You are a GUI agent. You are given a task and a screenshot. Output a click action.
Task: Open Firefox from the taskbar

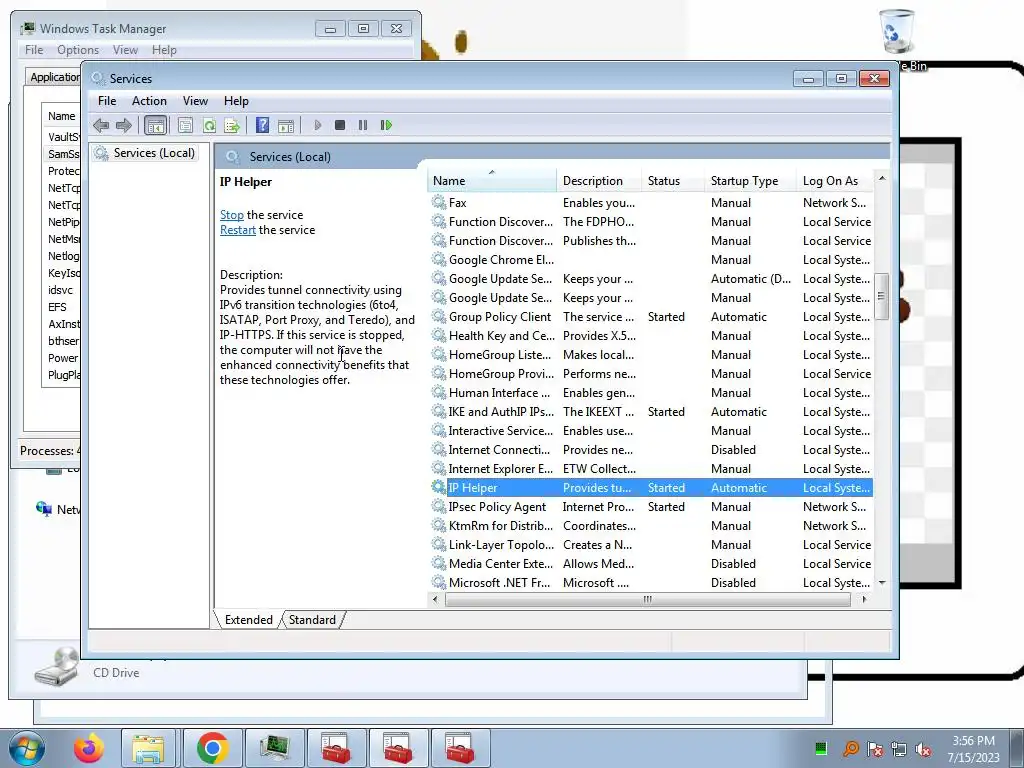pyautogui.click(x=89, y=748)
